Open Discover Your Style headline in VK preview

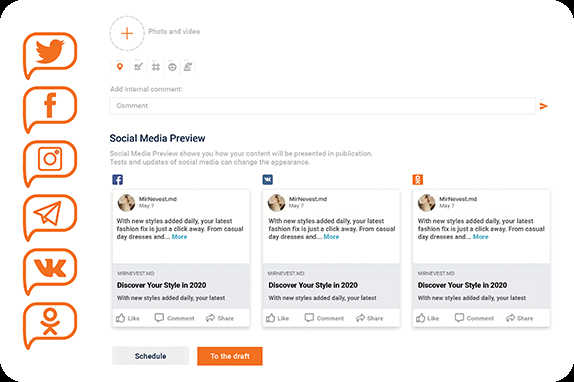[313, 285]
